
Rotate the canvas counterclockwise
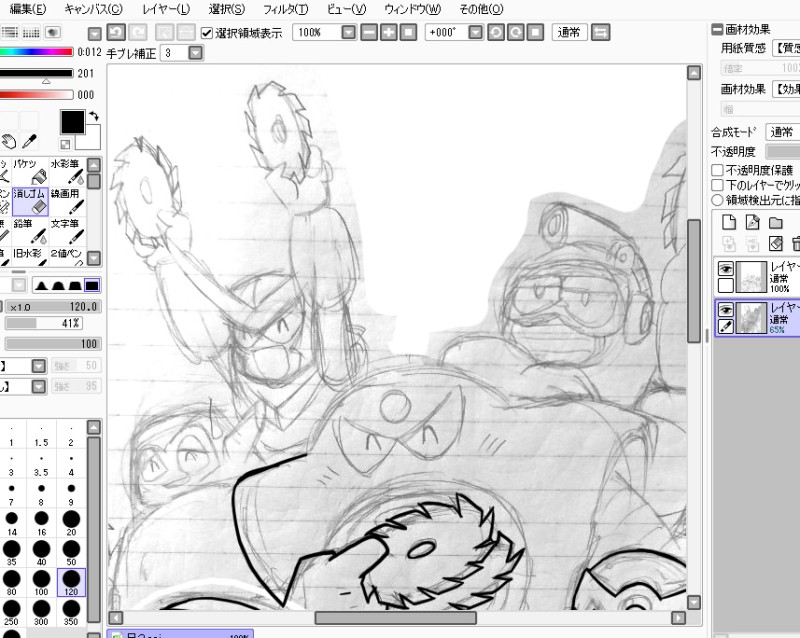coord(496,33)
